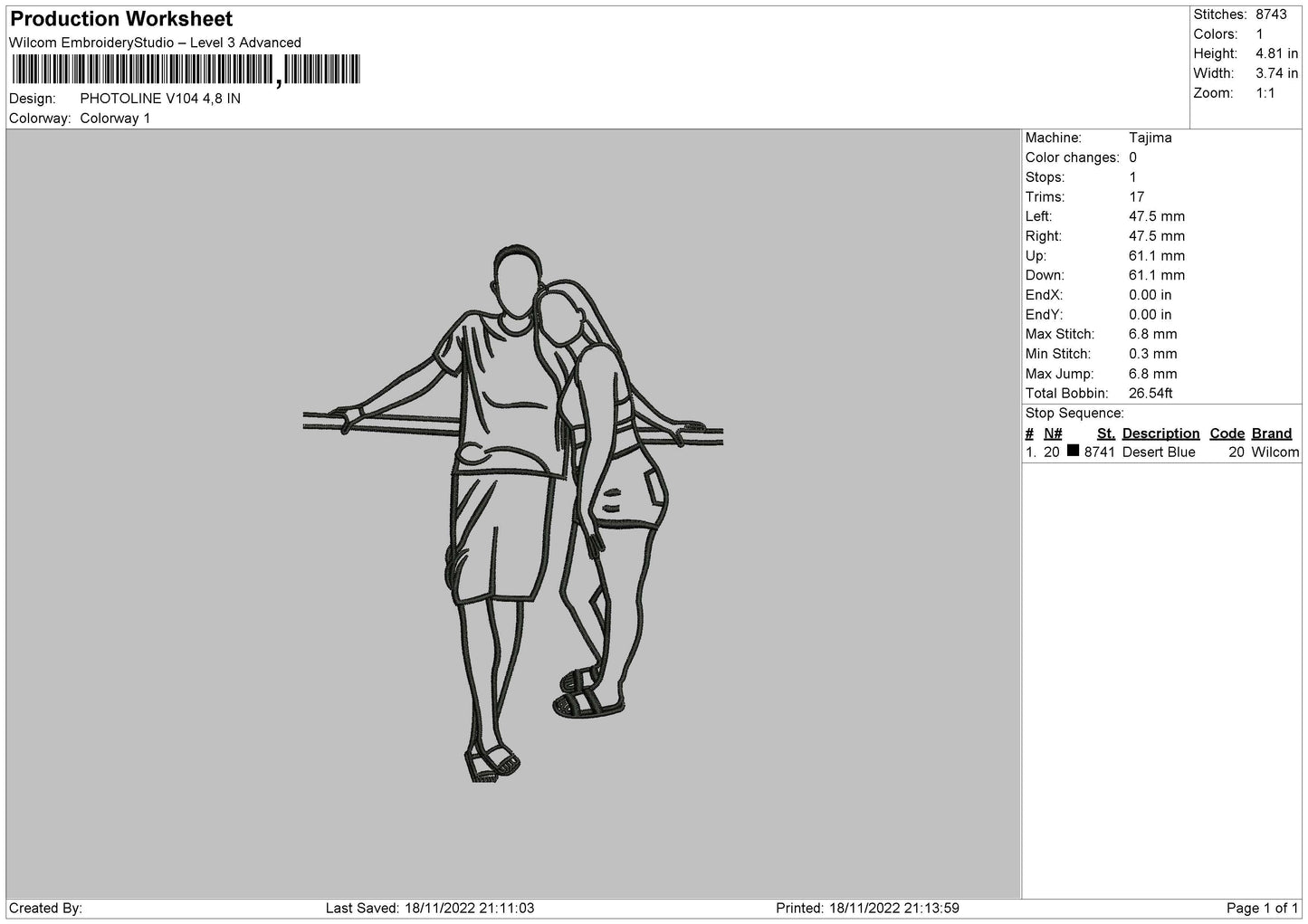The image size is (1308, 924).
Task: Click the Right value "47.5 mm"
Action: click(x=1157, y=236)
